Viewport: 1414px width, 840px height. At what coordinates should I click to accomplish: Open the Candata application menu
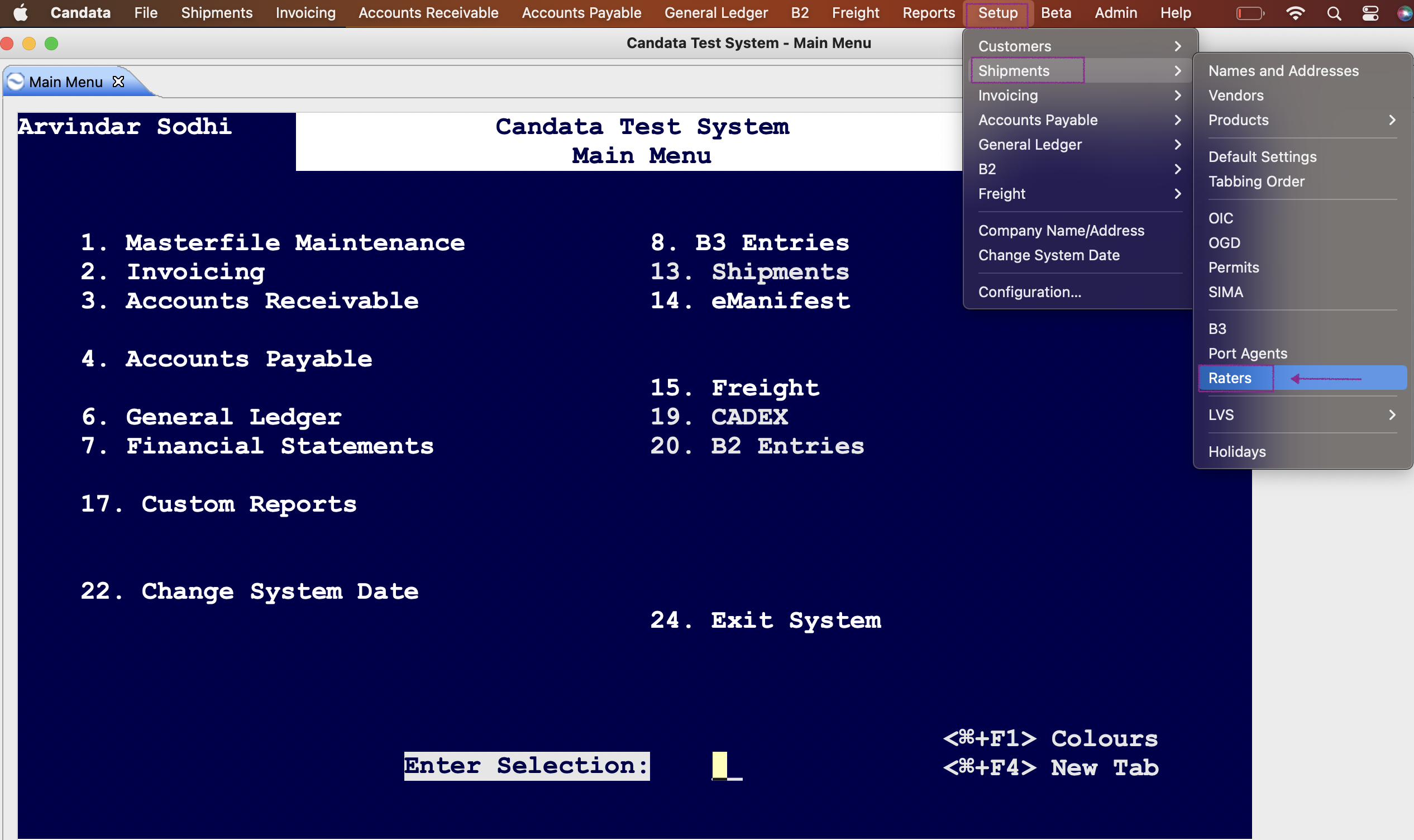[x=80, y=13]
